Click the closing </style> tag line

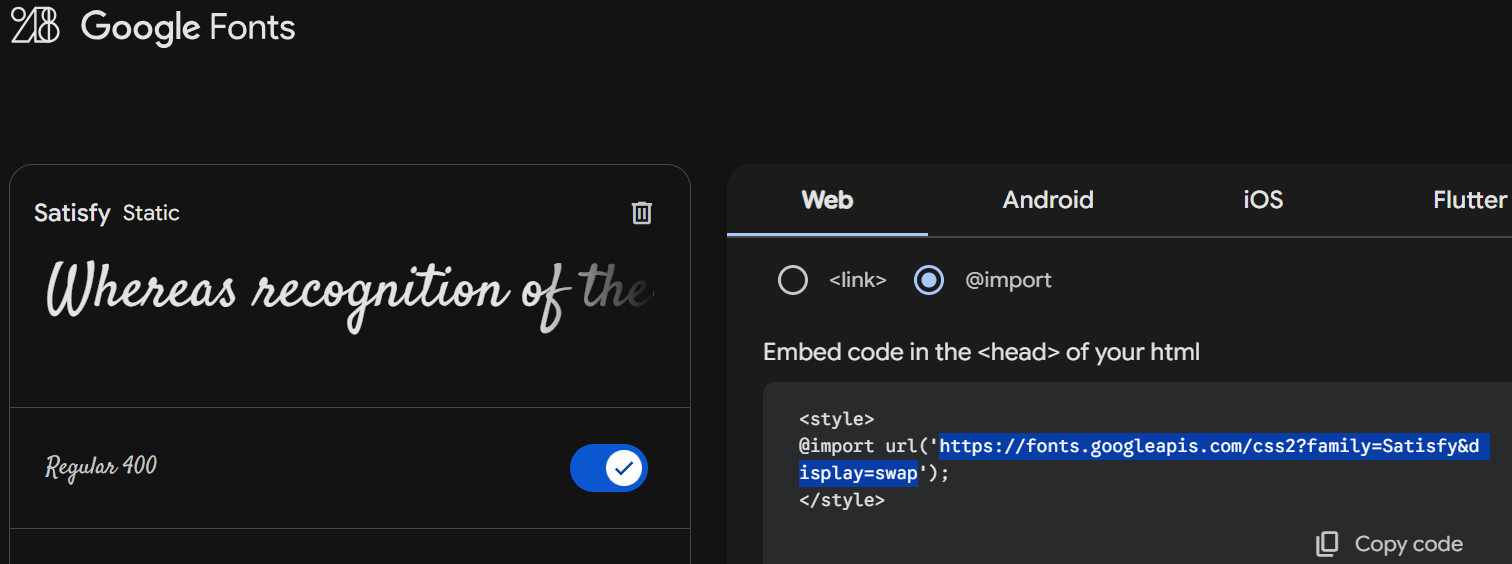842,499
